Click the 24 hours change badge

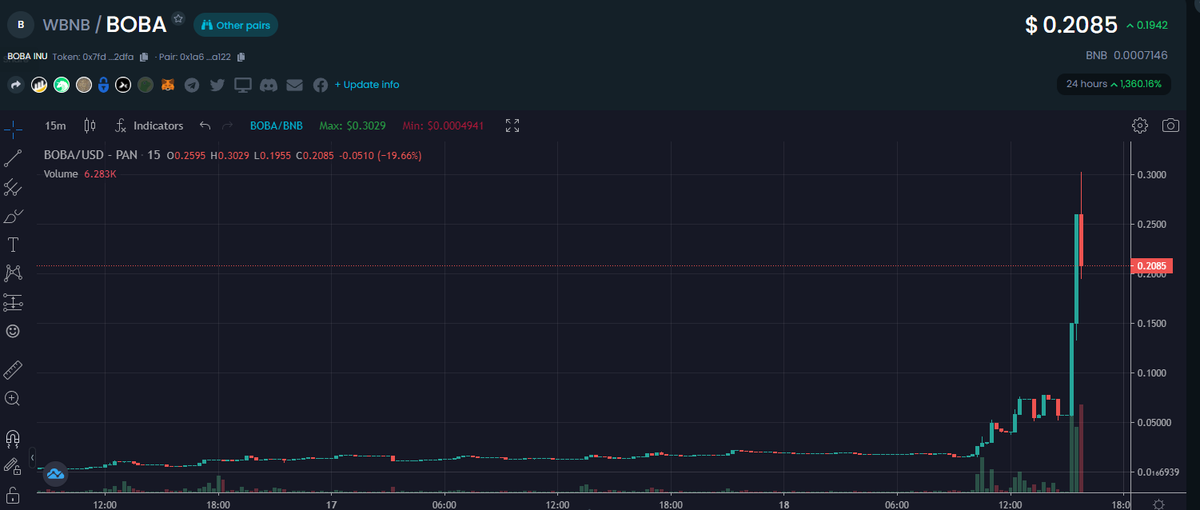[1114, 84]
